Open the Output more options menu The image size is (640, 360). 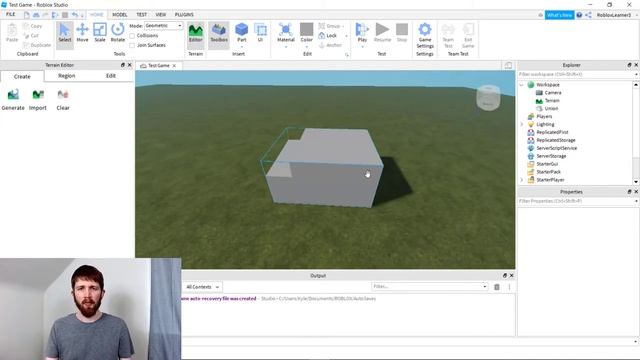tap(509, 287)
